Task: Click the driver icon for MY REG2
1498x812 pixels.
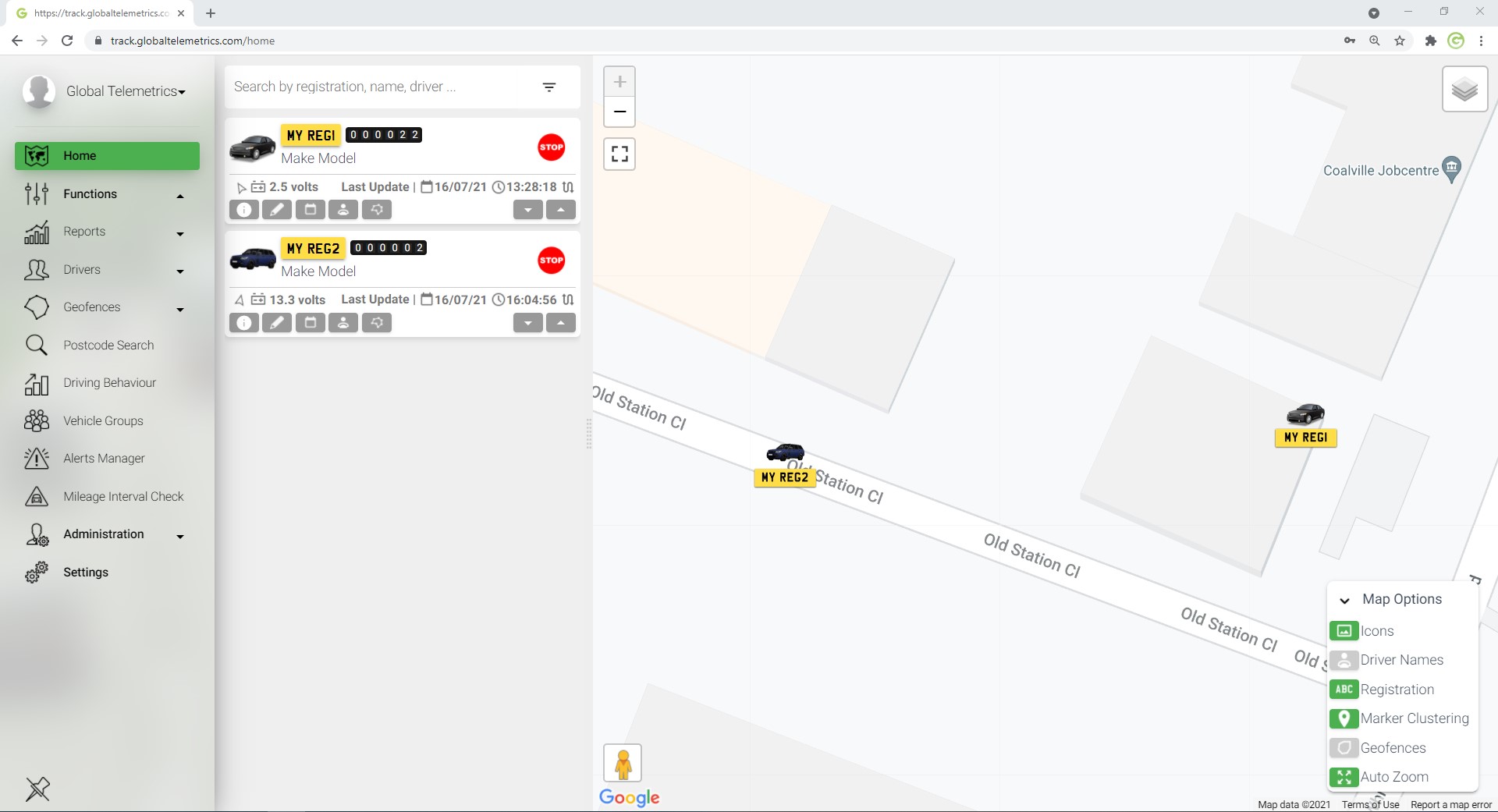Action: coord(343,323)
